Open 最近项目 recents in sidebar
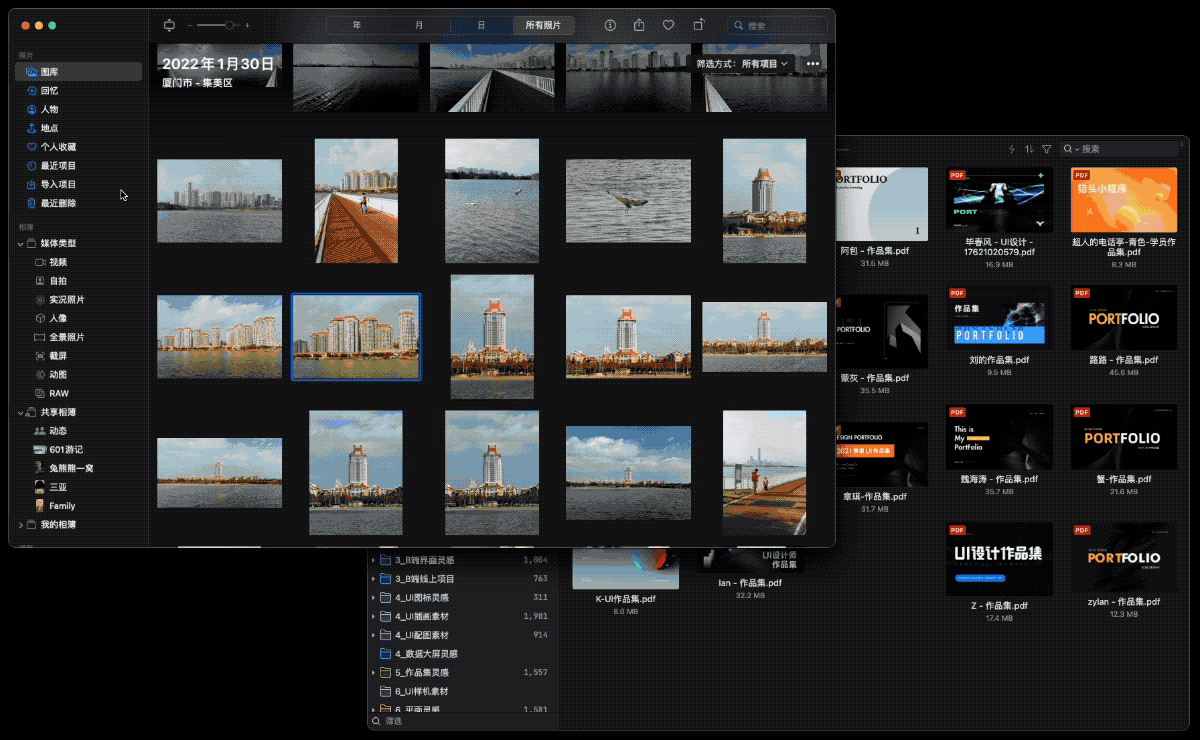This screenshot has height=740, width=1200. pyautogui.click(x=78, y=165)
